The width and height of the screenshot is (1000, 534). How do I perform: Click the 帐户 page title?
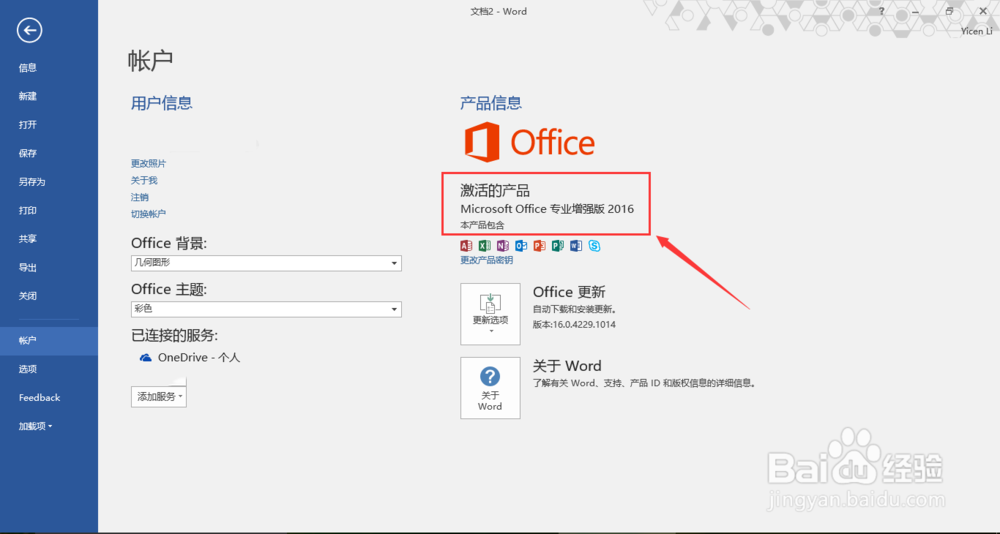pos(151,61)
